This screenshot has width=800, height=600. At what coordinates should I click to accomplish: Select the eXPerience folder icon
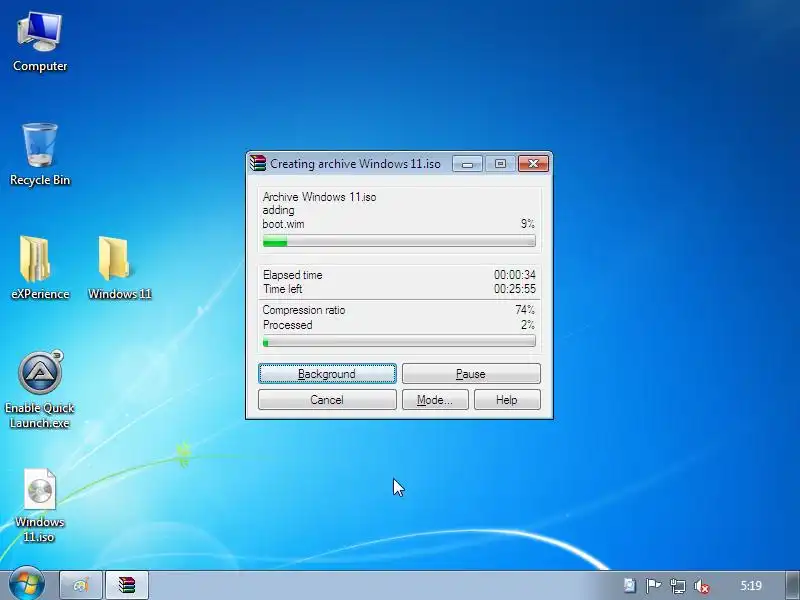[x=40, y=268]
